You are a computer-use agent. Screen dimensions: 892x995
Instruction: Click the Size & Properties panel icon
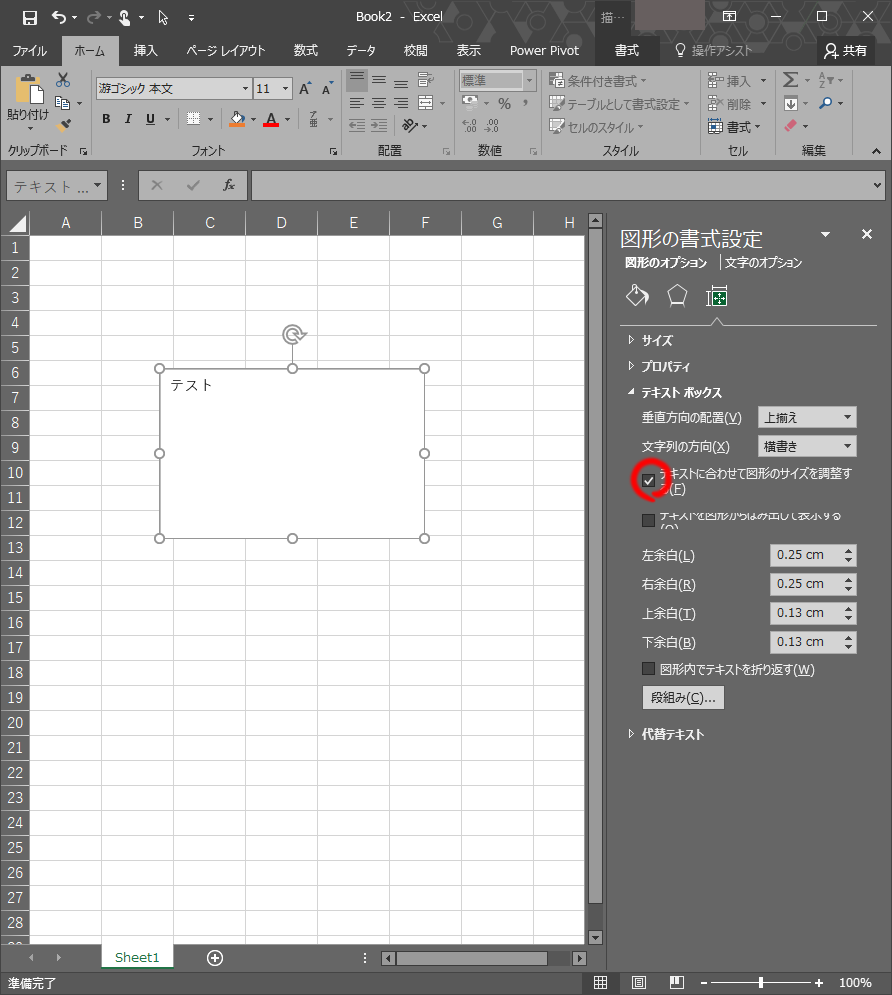(x=718, y=295)
